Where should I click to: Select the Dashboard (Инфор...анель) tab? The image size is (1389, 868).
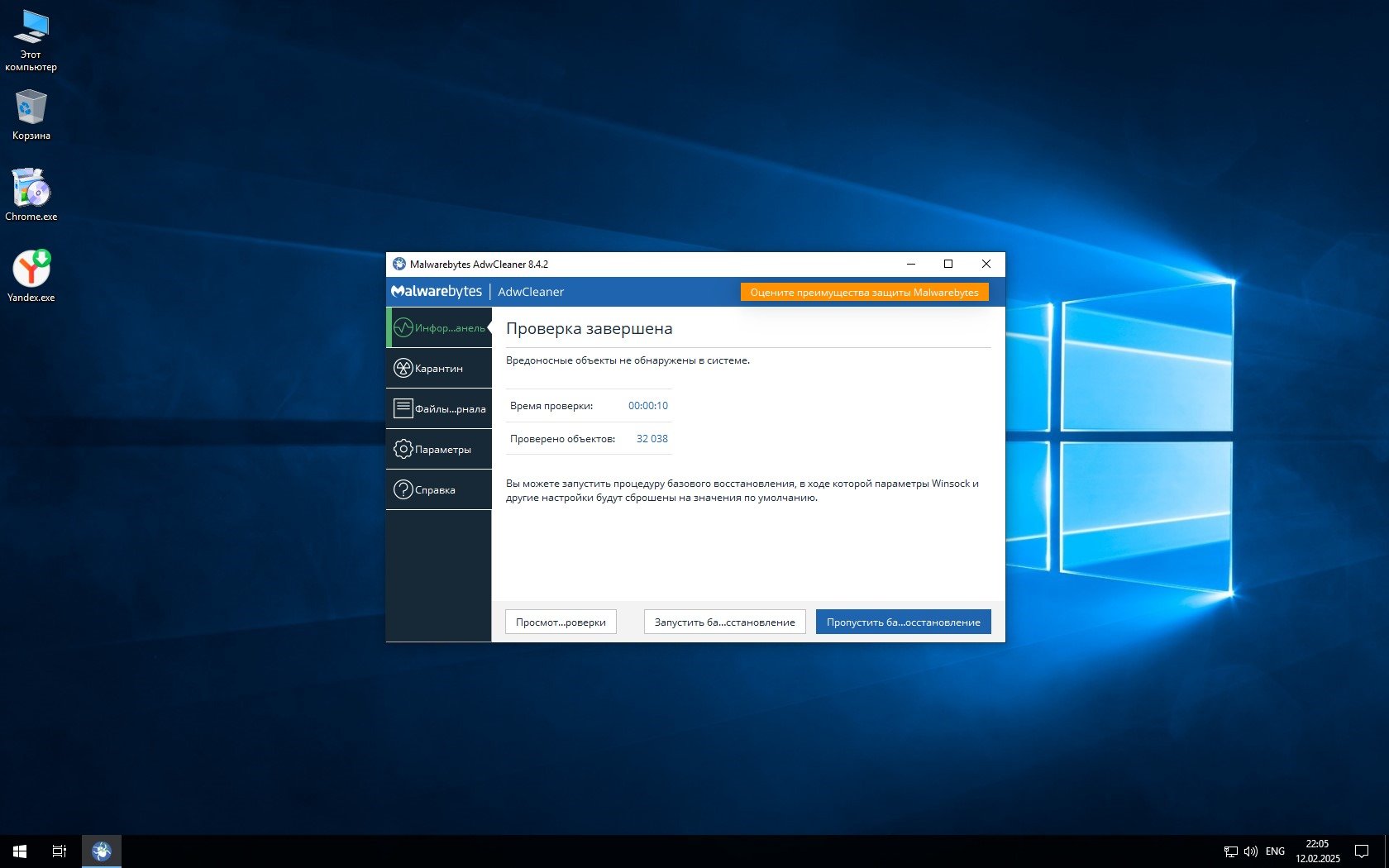pos(438,328)
